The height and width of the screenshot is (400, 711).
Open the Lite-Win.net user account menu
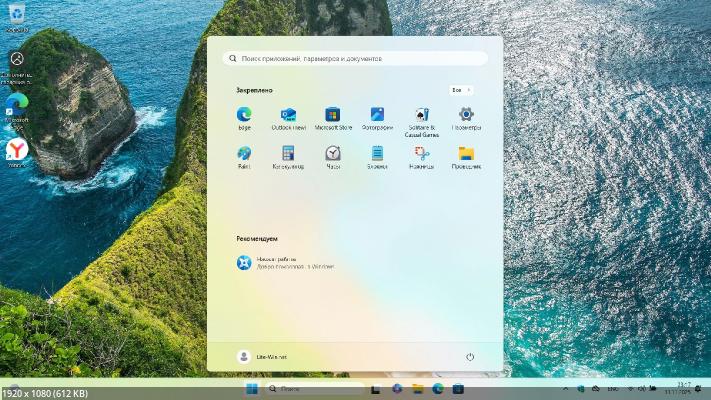point(263,356)
